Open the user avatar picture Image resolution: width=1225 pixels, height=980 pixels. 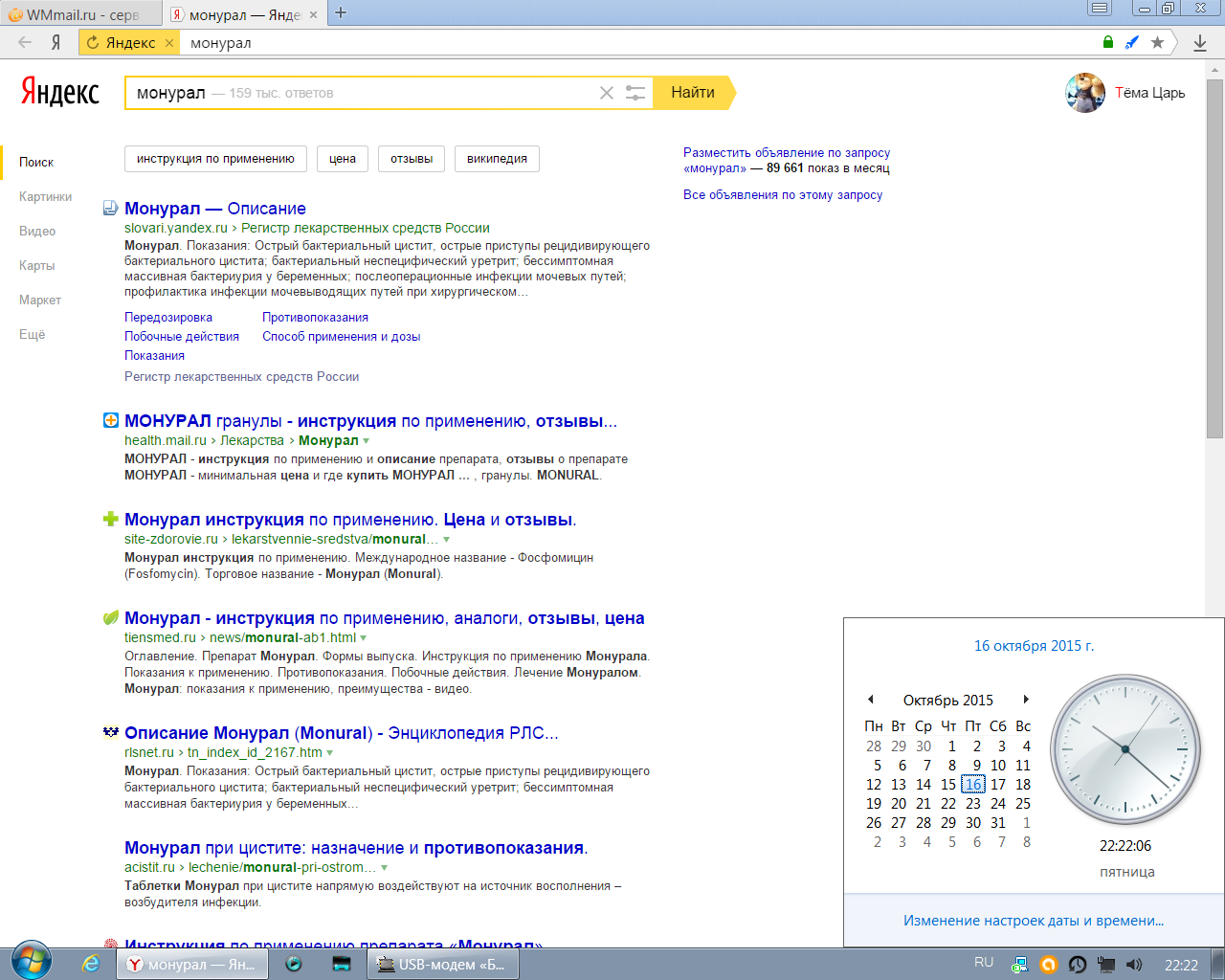1085,93
